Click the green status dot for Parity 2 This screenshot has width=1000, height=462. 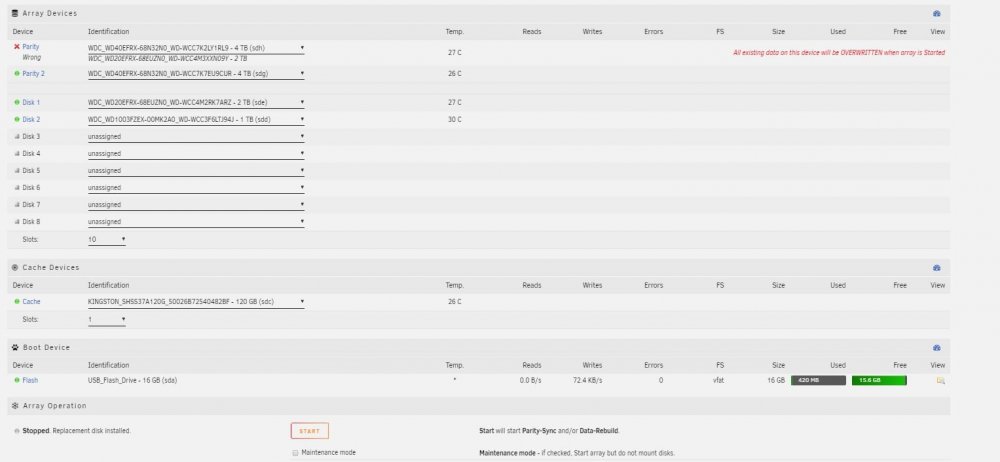(x=17, y=73)
